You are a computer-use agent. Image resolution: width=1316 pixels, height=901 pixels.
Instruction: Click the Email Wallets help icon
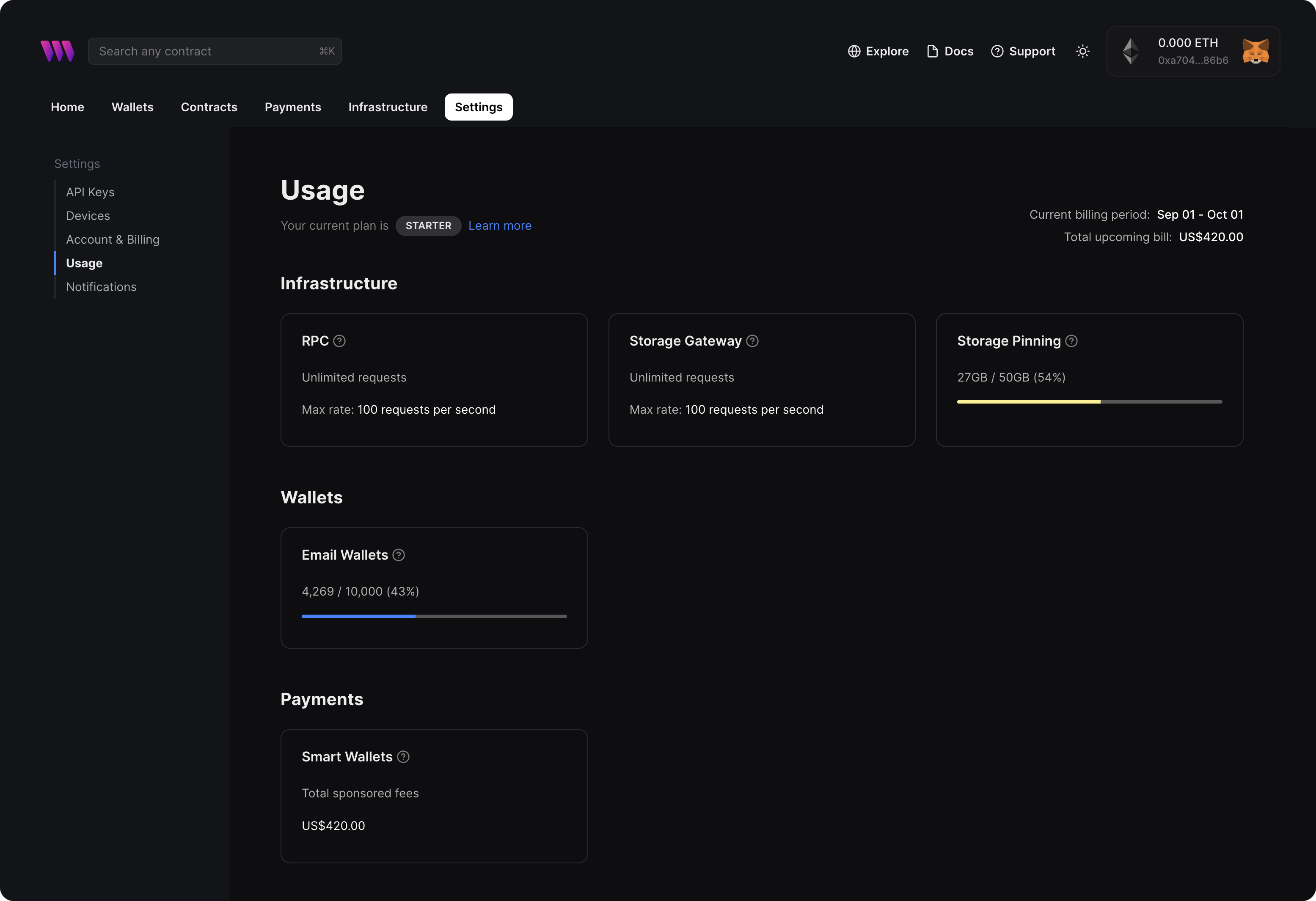click(399, 555)
